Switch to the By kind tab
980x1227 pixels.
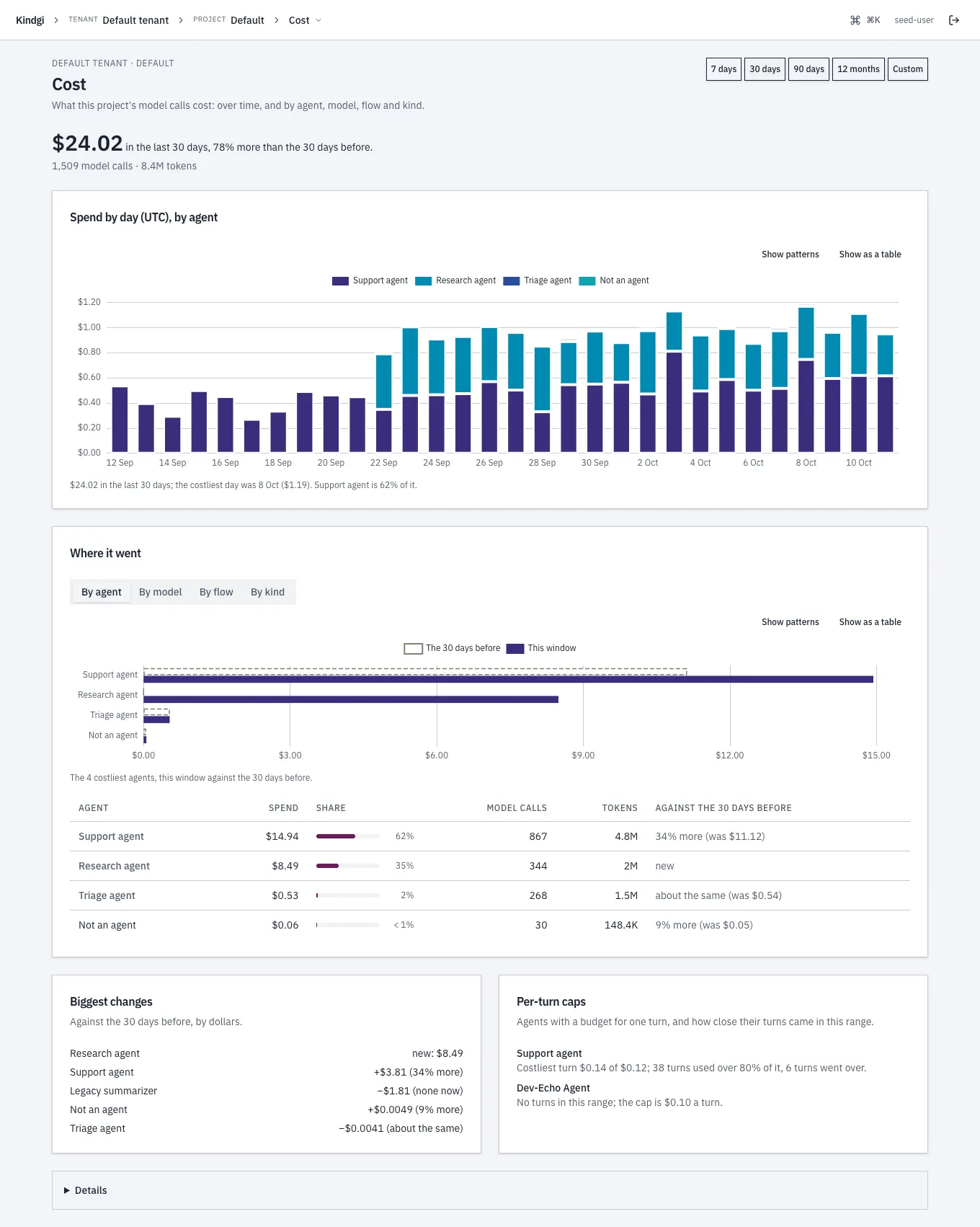267,592
